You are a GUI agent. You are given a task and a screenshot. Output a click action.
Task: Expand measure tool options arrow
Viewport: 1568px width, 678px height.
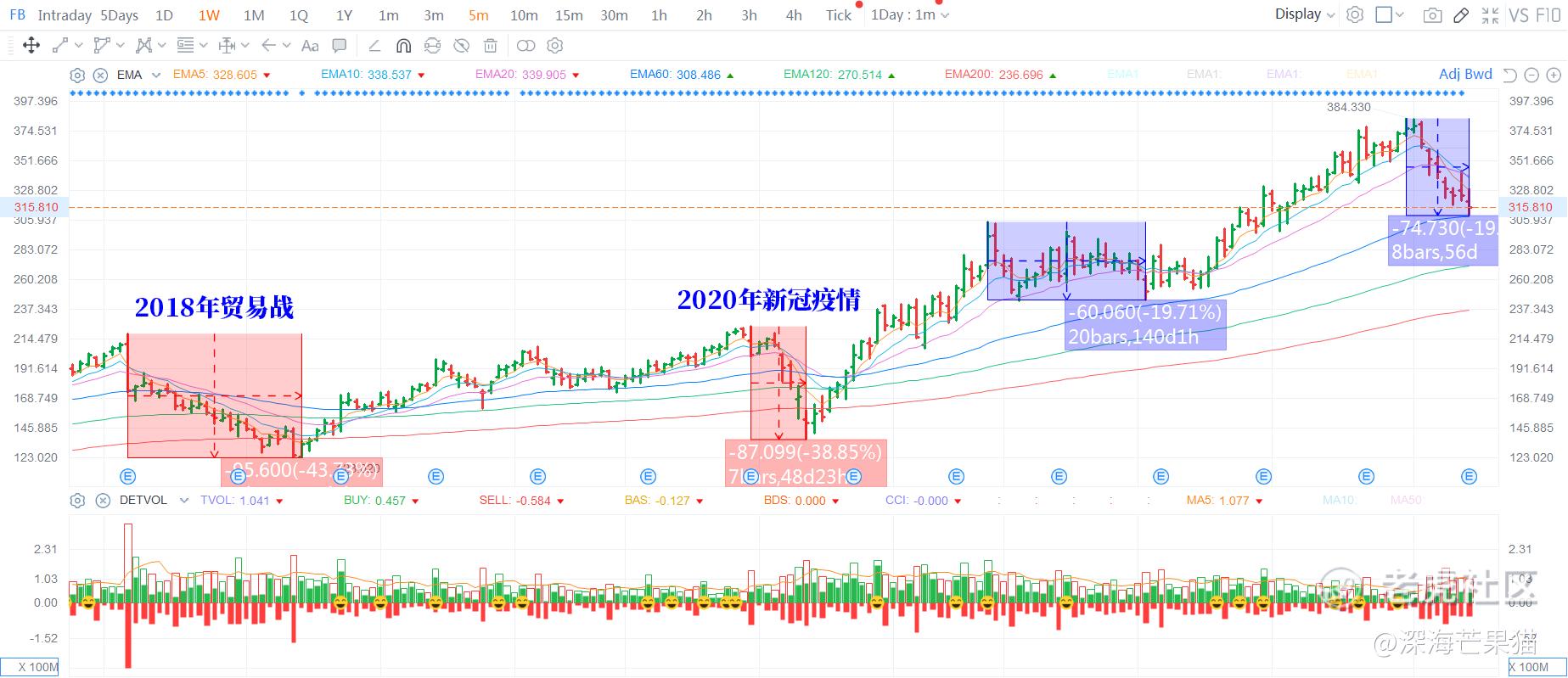pyautogui.click(x=245, y=46)
